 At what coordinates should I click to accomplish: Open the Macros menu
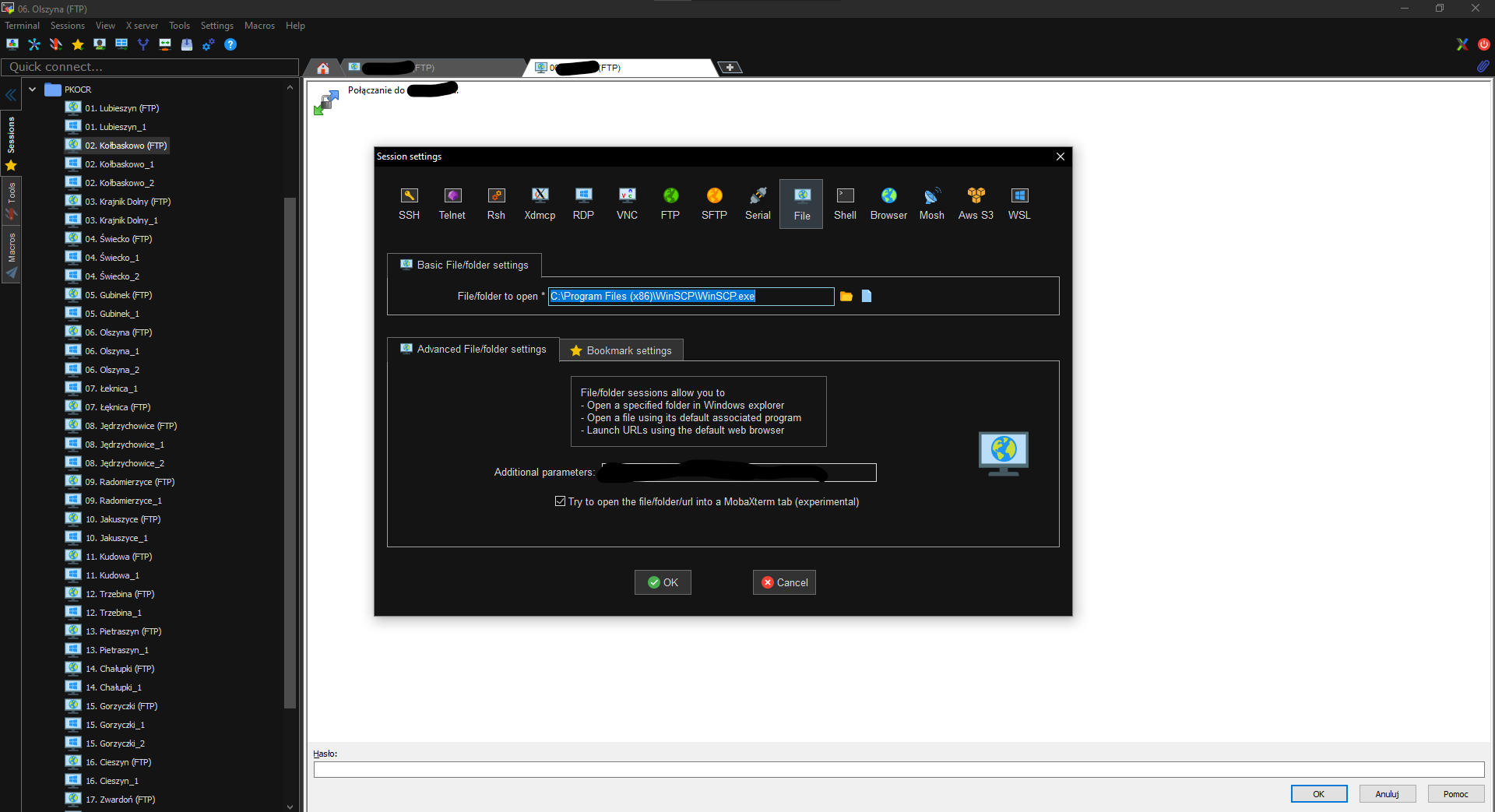click(x=259, y=26)
